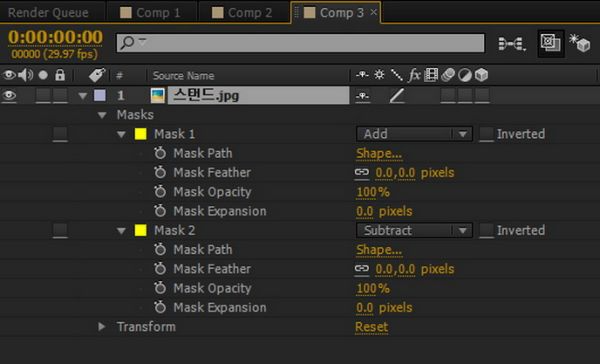600x364 pixels.
Task: Click the Shy switch column header icon
Action: [362, 75]
